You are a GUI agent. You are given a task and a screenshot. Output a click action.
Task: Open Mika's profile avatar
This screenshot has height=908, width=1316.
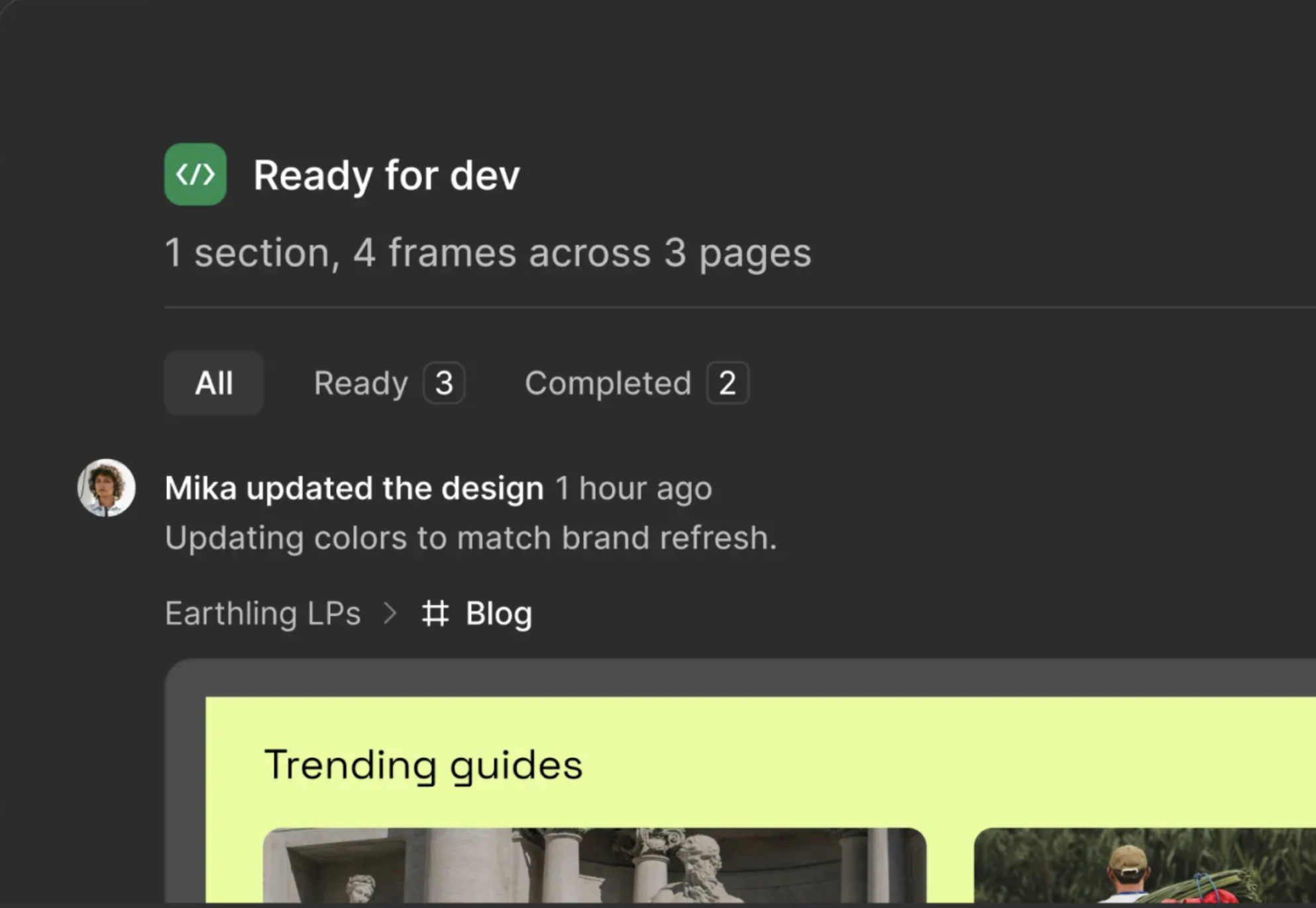coord(107,488)
